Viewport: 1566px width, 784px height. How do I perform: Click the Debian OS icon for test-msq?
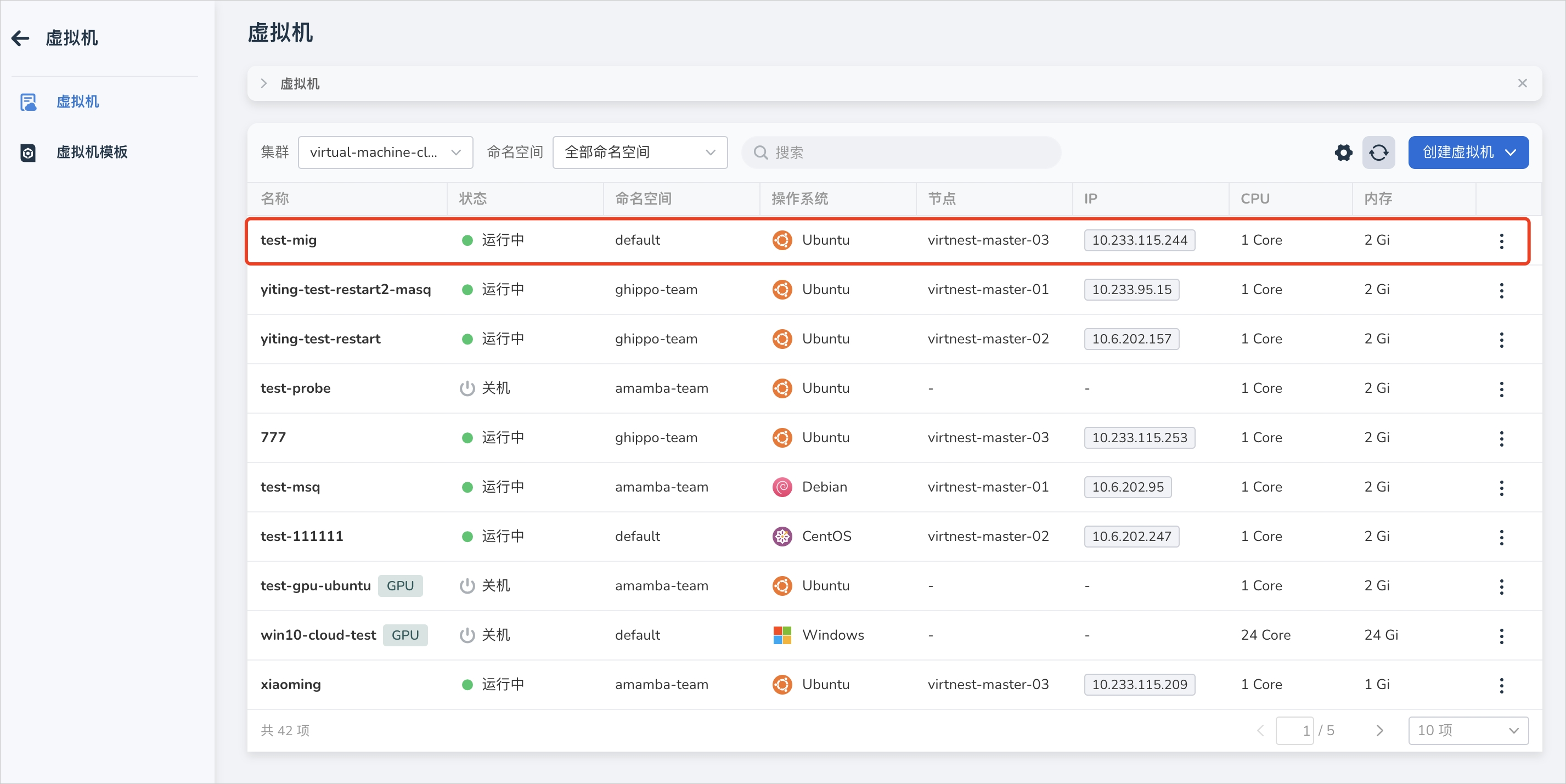[782, 487]
